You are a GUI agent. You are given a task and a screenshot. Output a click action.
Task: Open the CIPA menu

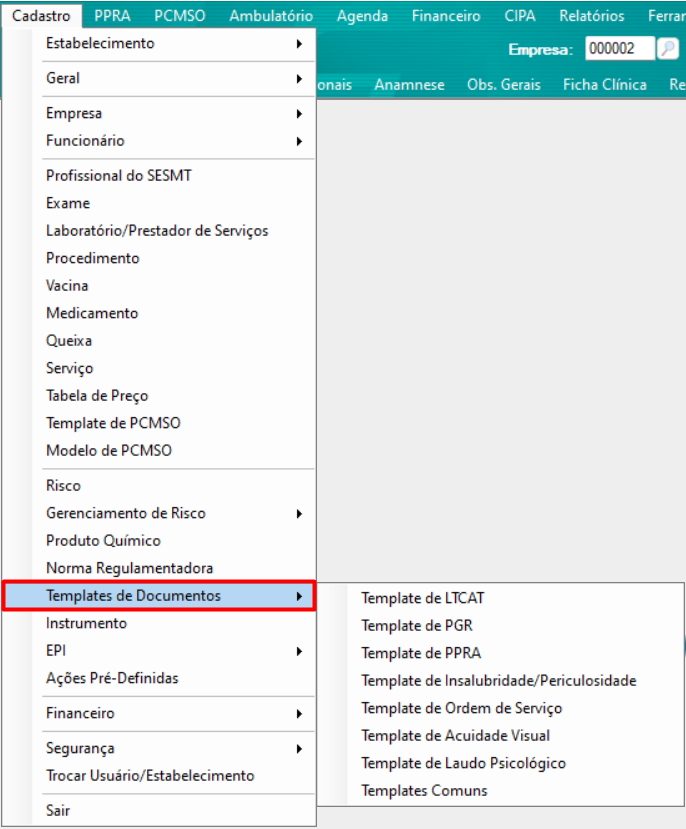click(x=520, y=16)
